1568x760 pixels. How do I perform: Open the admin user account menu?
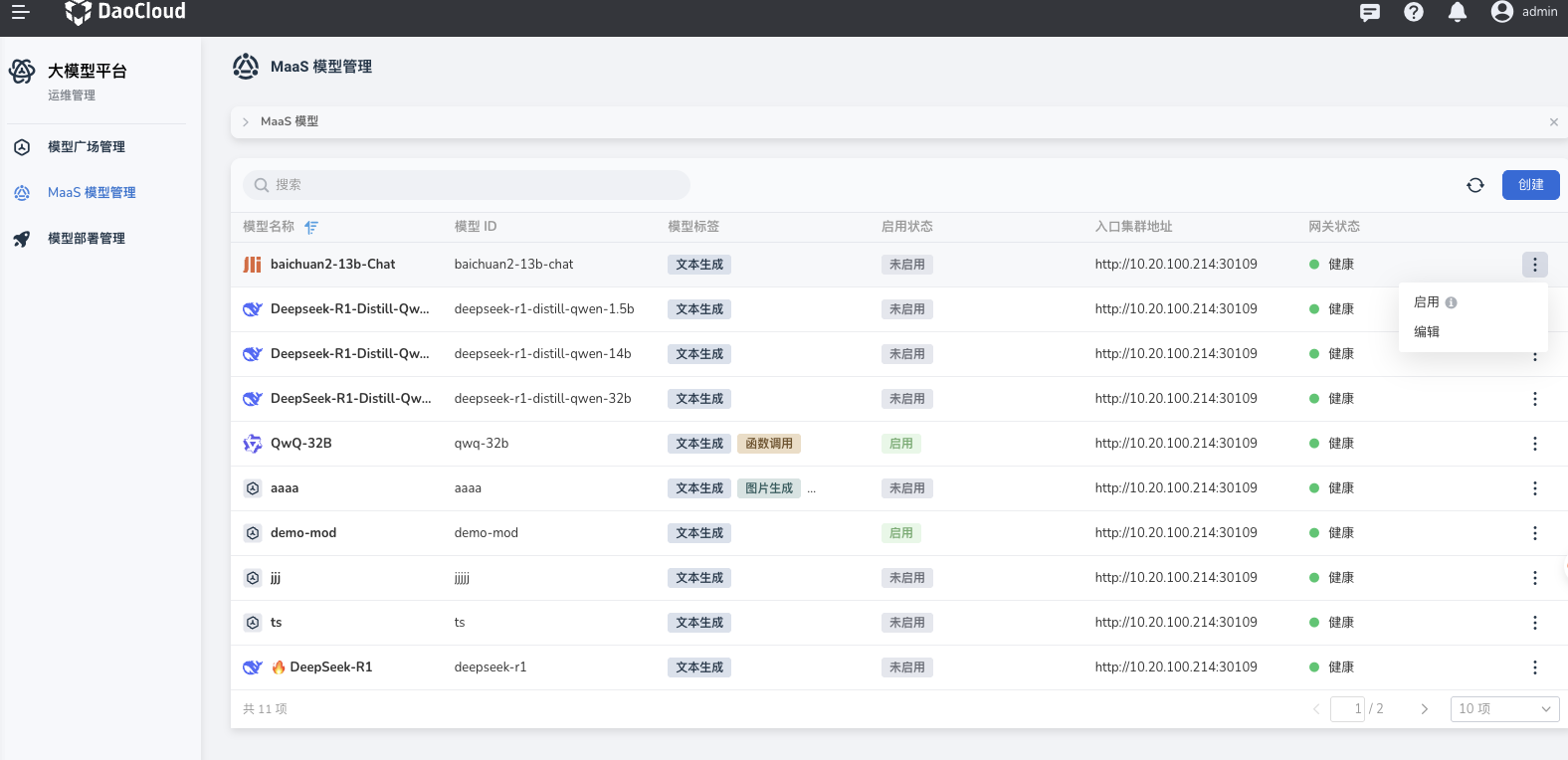(1524, 12)
